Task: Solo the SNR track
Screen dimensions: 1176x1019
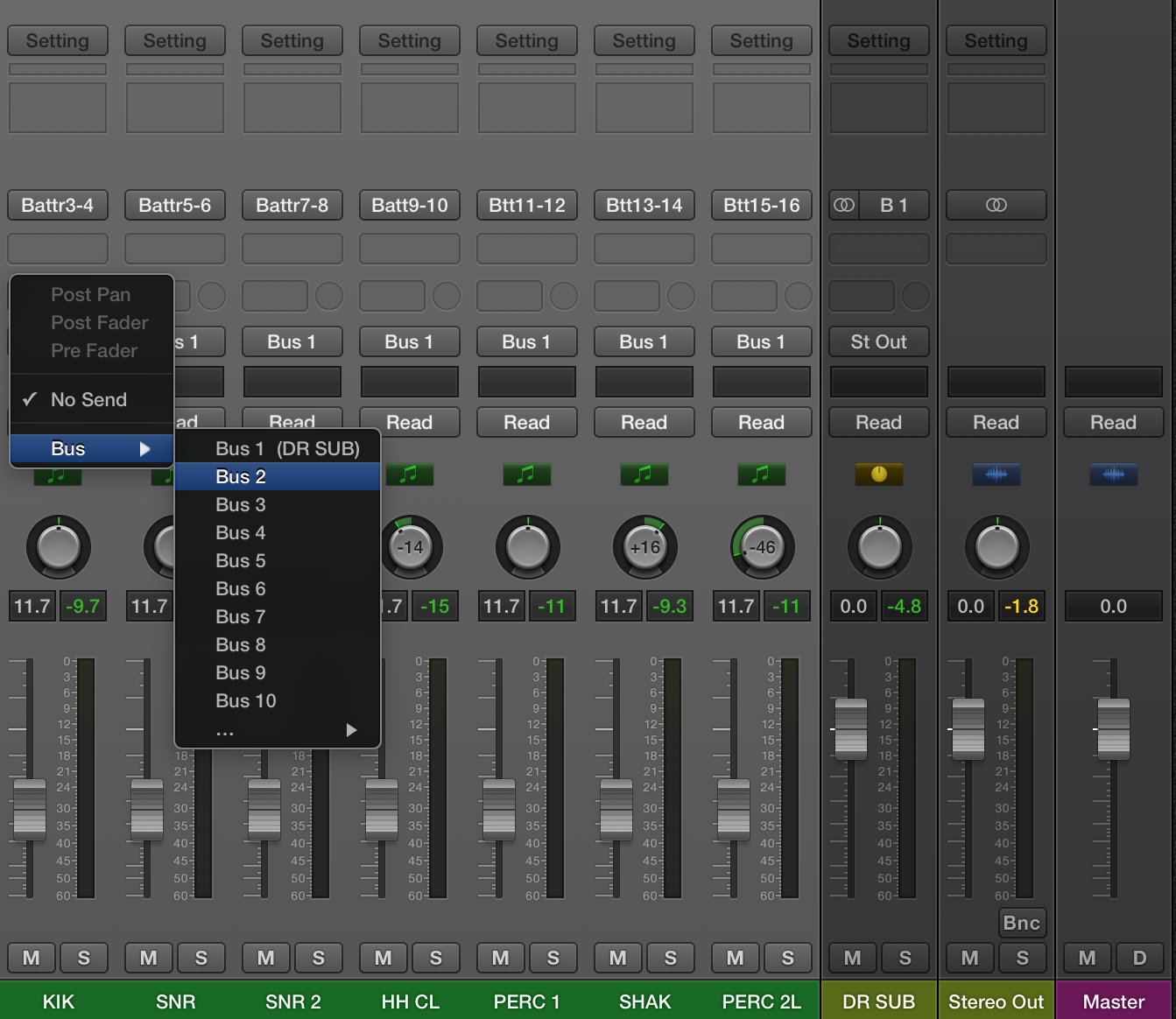Action: [x=201, y=958]
